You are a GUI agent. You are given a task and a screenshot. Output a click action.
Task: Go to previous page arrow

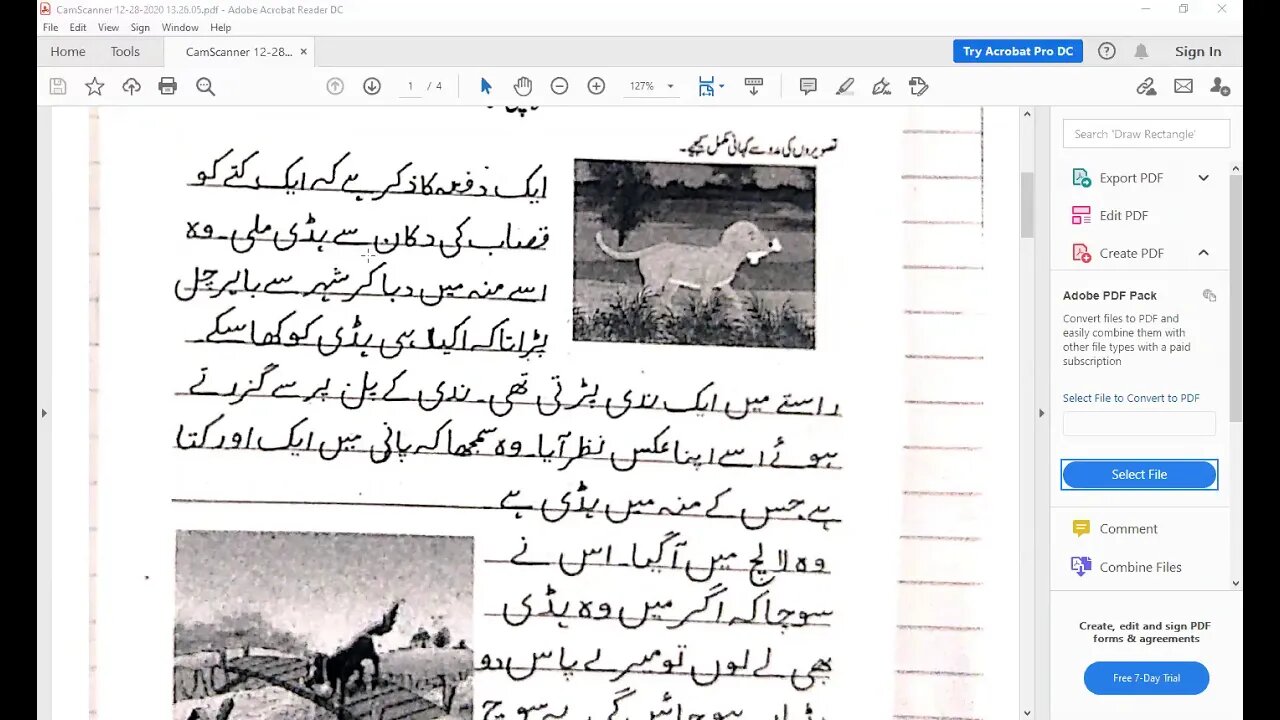[x=335, y=87]
